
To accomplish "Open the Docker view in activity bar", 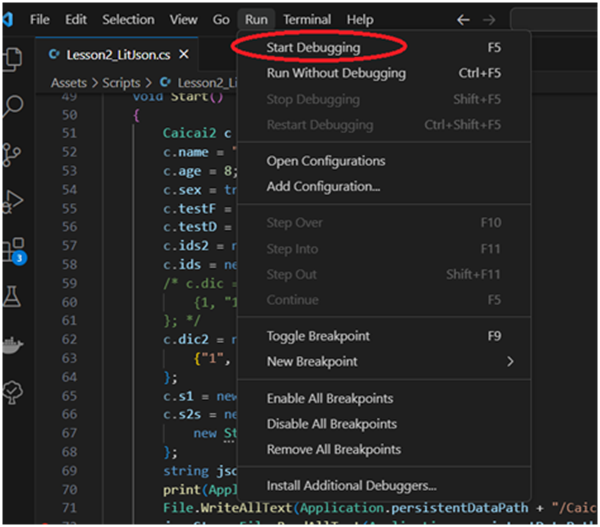I will click(x=13, y=345).
